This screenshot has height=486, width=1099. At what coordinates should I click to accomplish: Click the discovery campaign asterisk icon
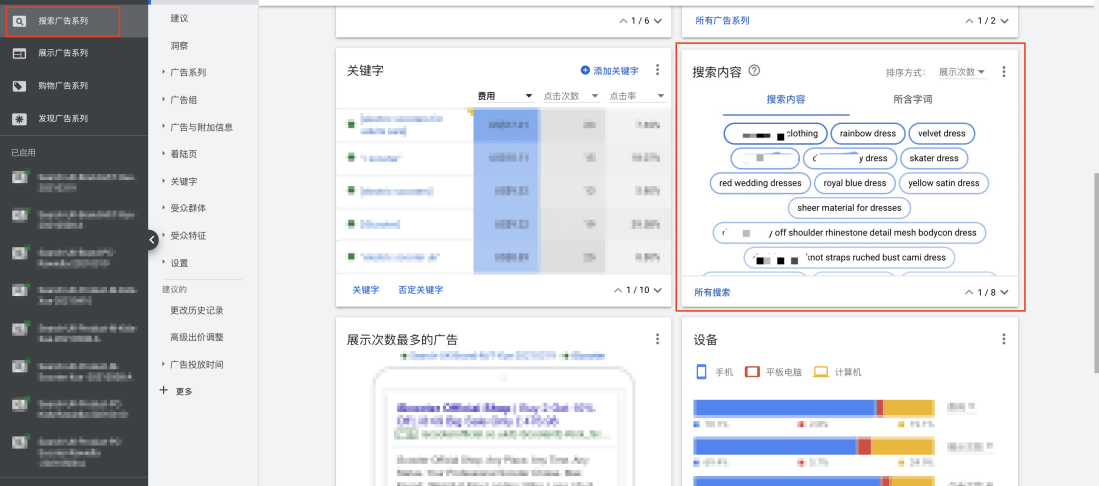20,119
